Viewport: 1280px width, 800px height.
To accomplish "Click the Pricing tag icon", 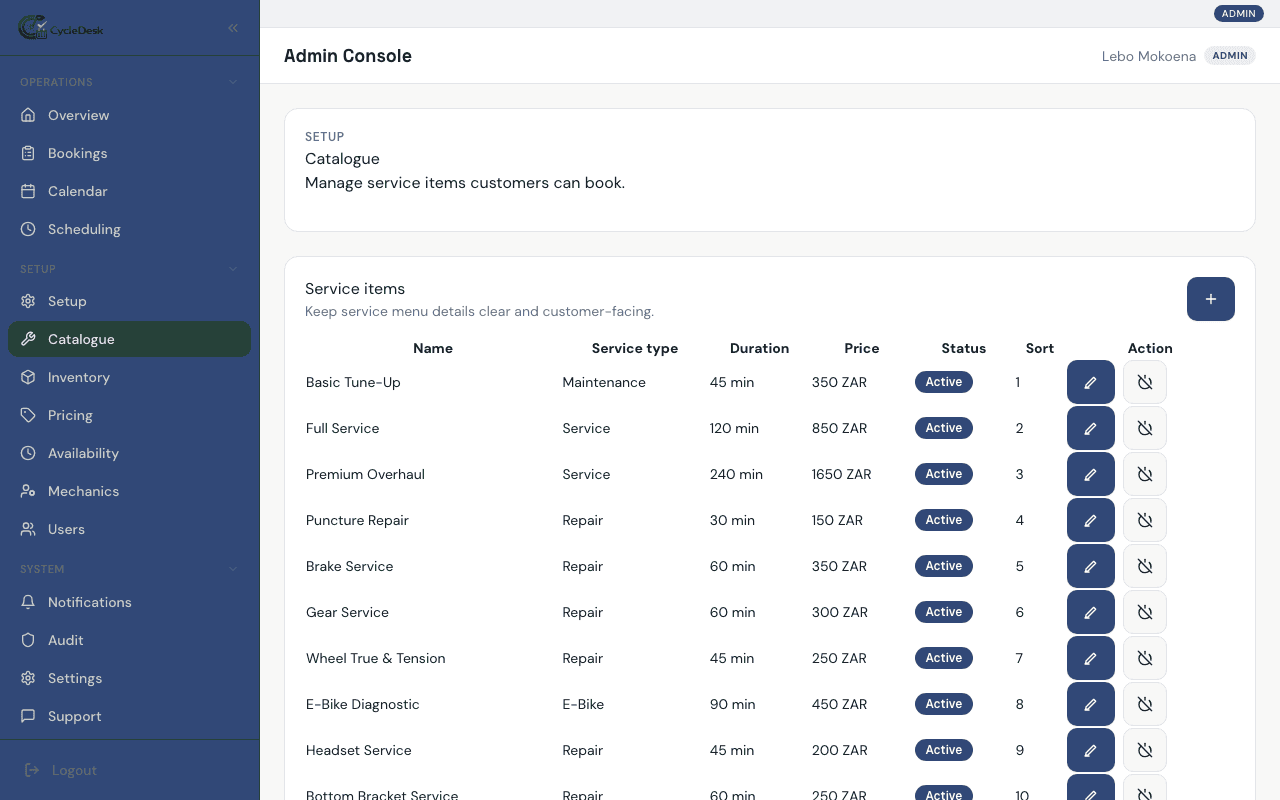I will click(x=28, y=415).
